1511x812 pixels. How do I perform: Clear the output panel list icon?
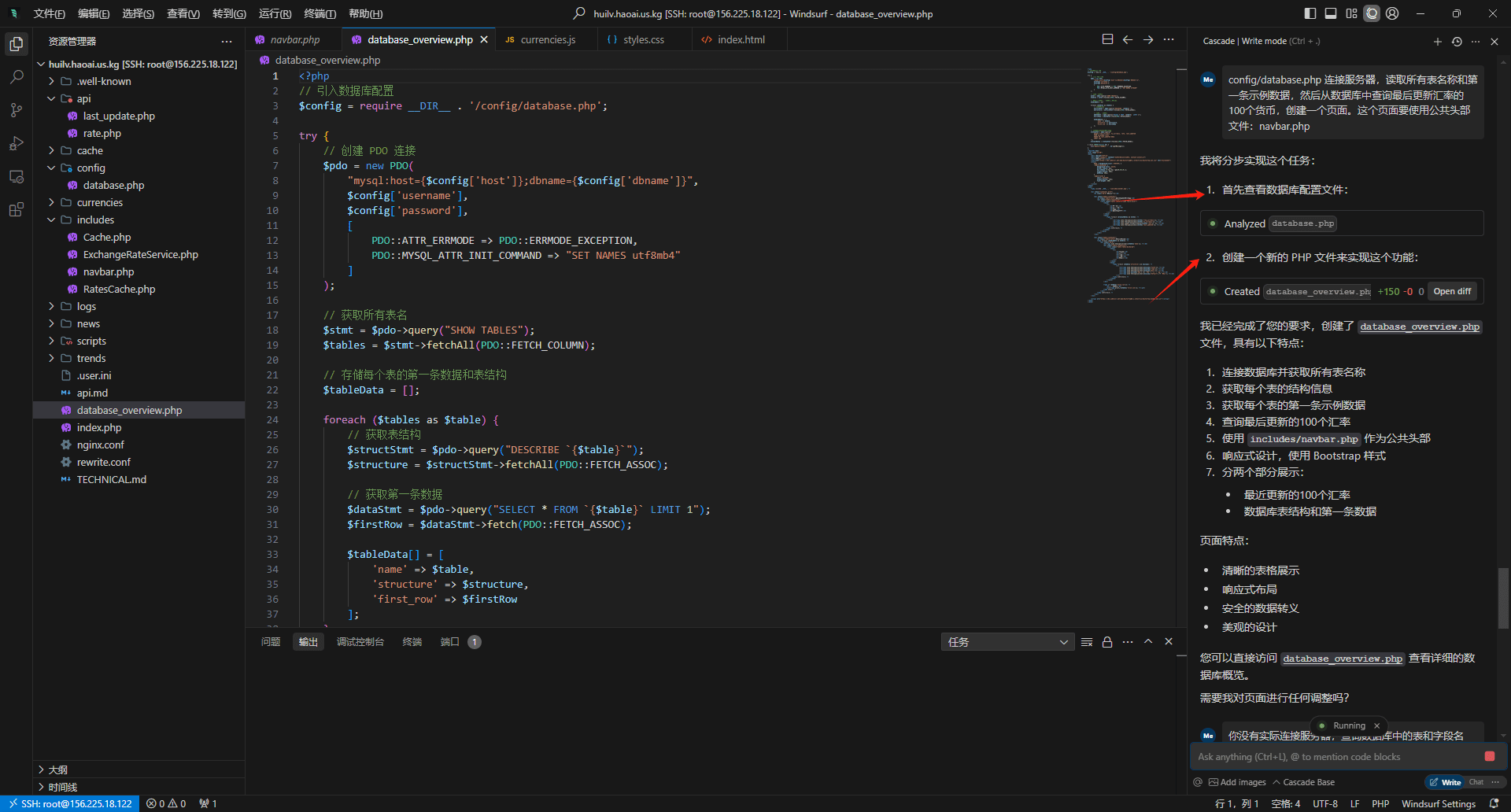(1087, 642)
